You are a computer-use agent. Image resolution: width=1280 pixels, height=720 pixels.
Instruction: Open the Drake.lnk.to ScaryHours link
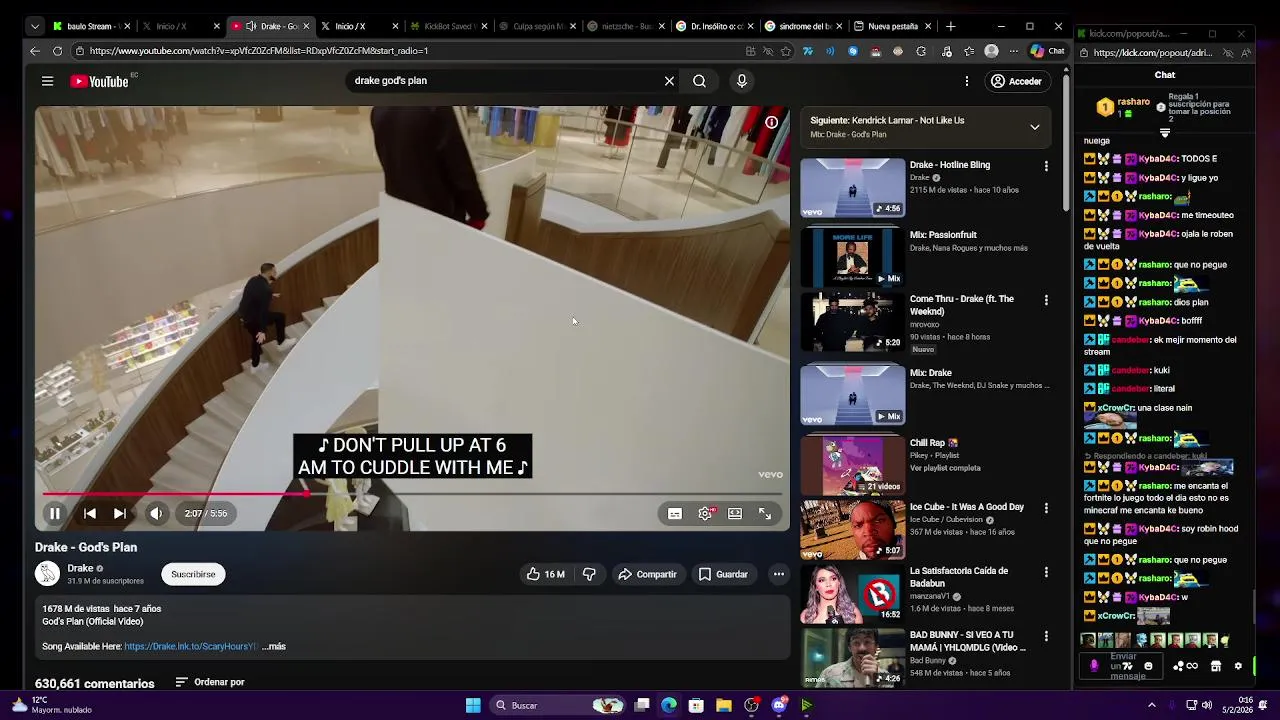(190, 646)
